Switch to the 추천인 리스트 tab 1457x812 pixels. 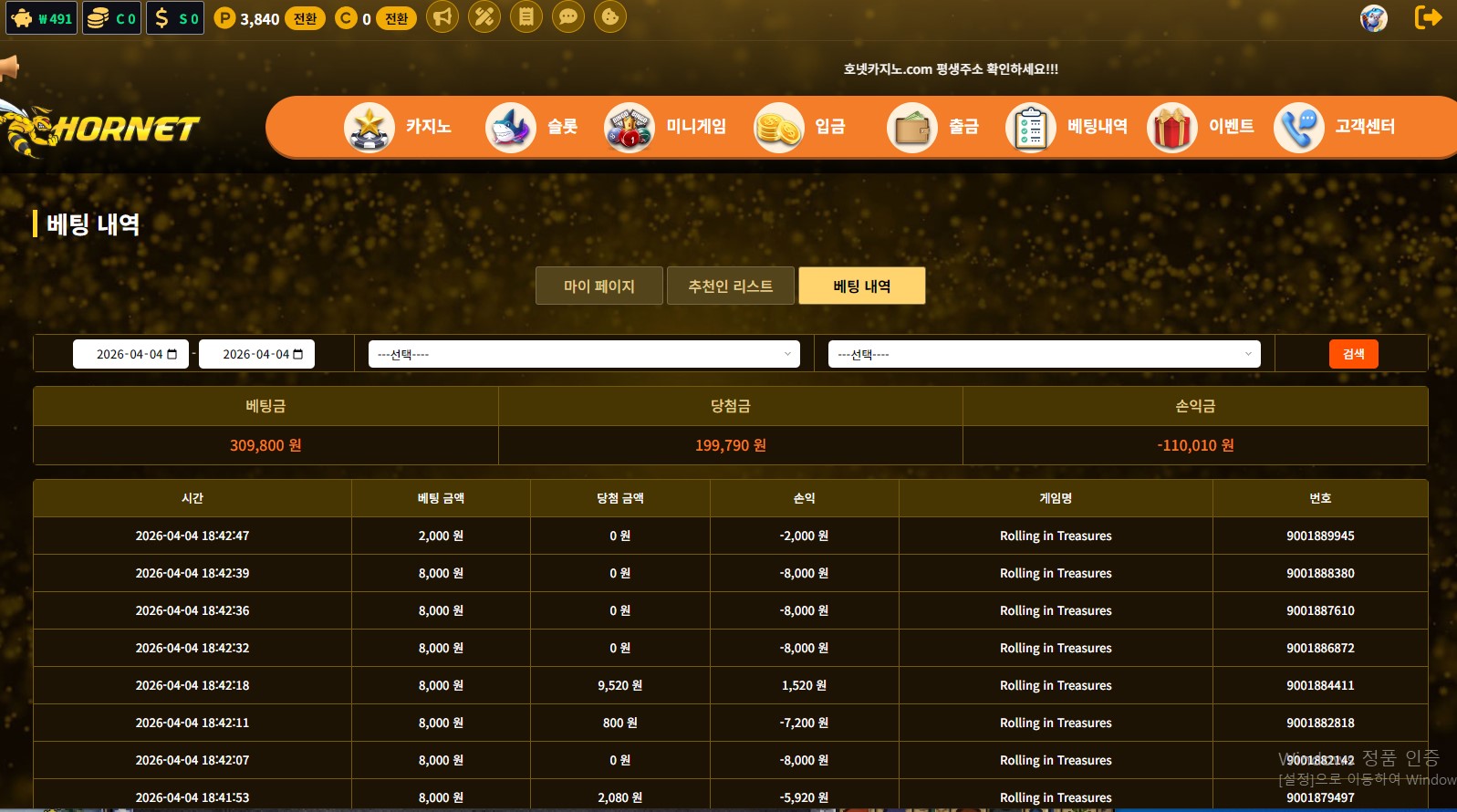coord(730,286)
